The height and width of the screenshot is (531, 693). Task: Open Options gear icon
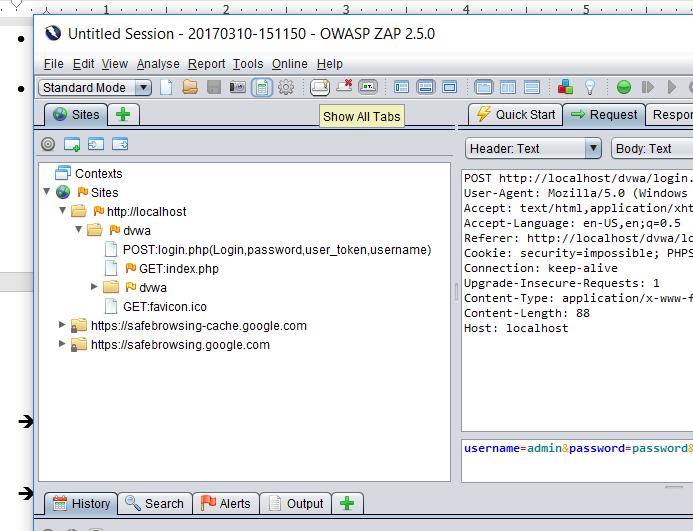tap(286, 87)
